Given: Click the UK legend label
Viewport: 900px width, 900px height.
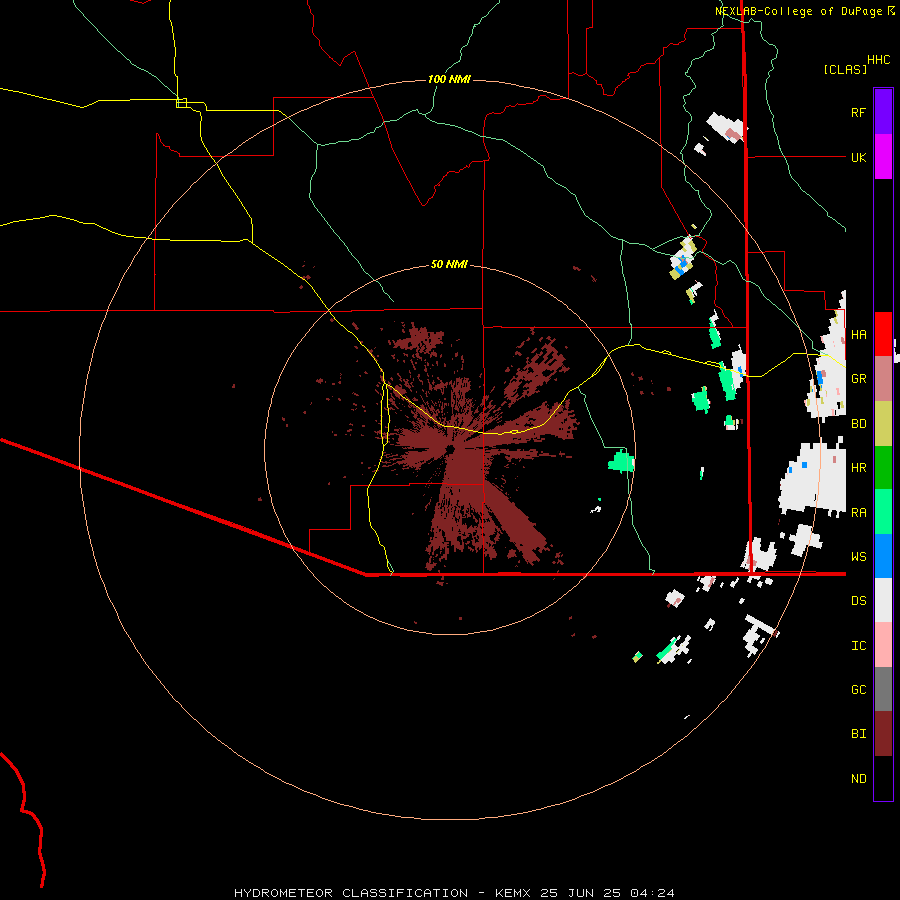Looking at the screenshot, I should (x=858, y=157).
